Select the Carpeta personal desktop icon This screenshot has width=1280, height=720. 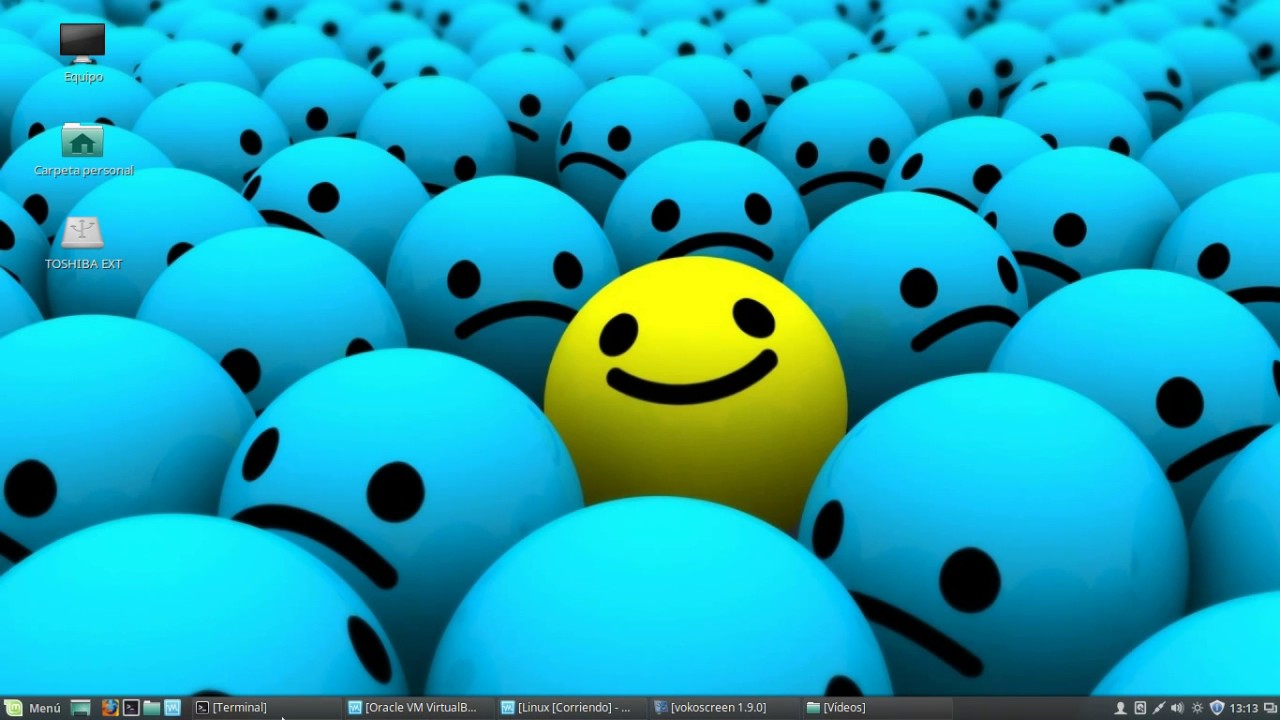click(x=83, y=150)
